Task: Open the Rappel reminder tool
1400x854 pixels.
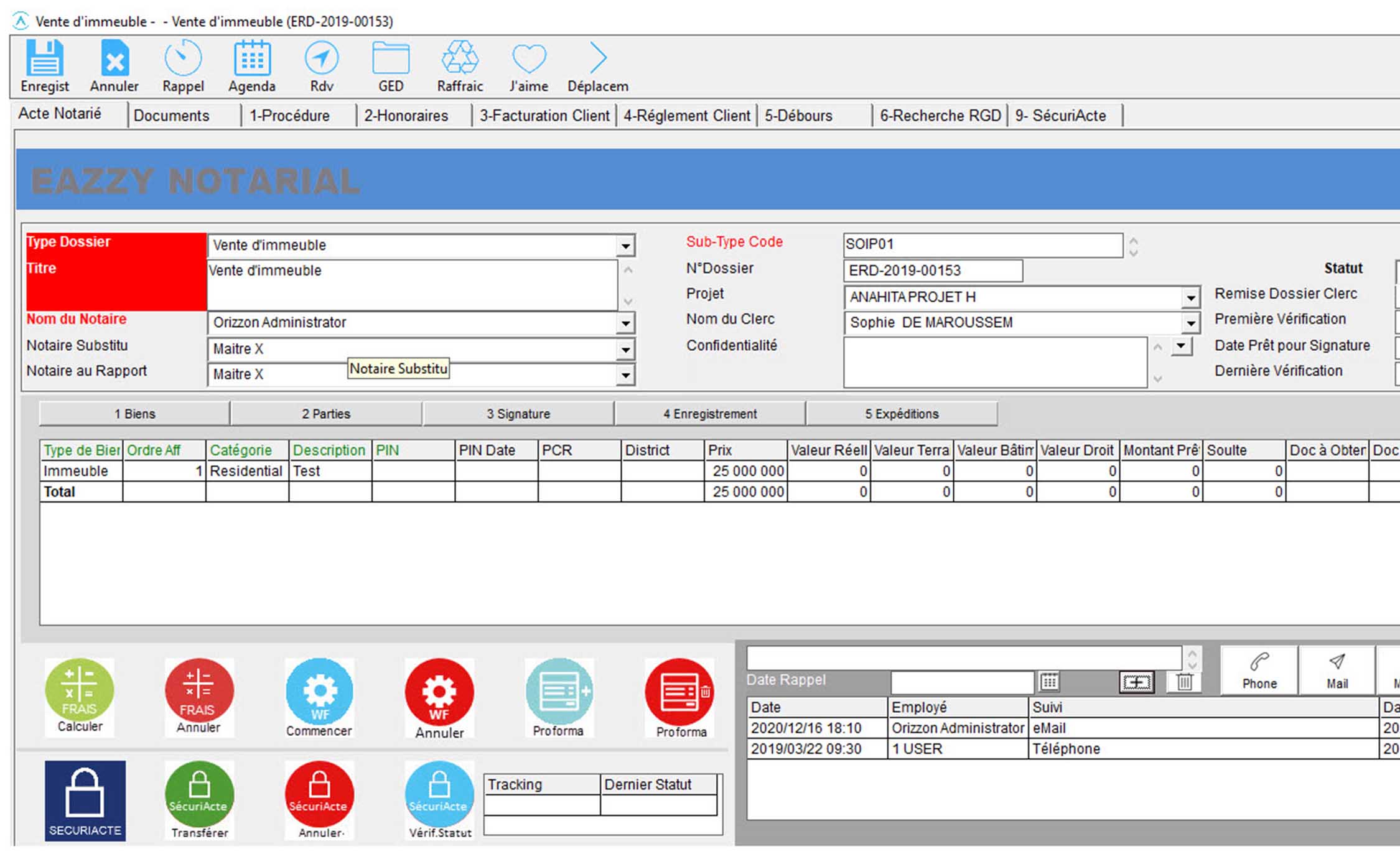Action: click(183, 58)
